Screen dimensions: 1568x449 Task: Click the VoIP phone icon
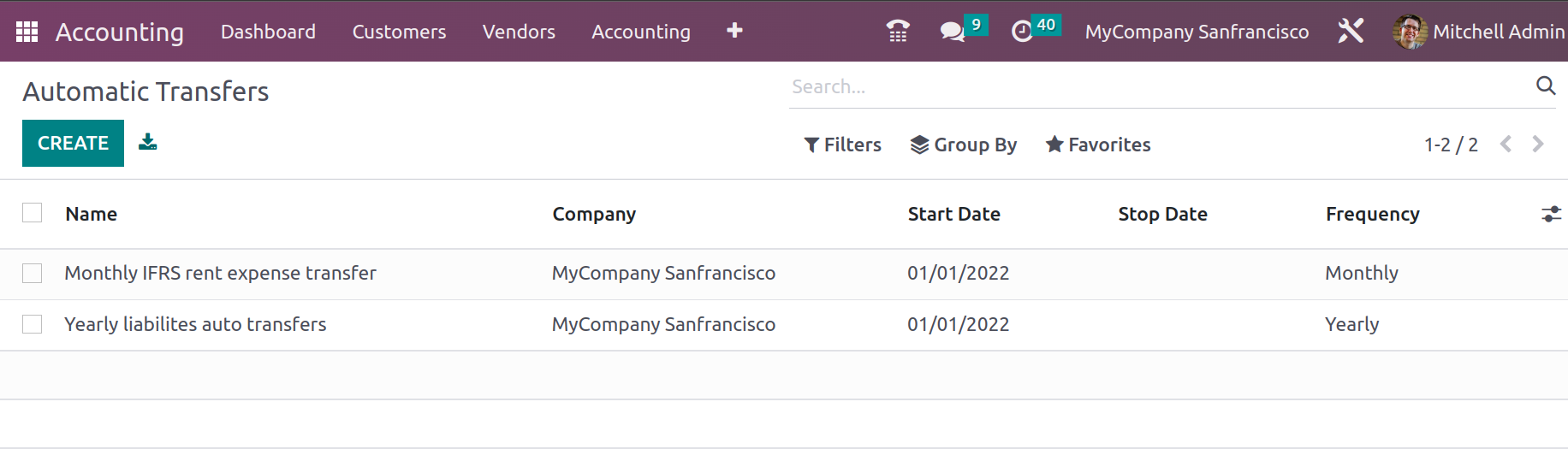[898, 32]
